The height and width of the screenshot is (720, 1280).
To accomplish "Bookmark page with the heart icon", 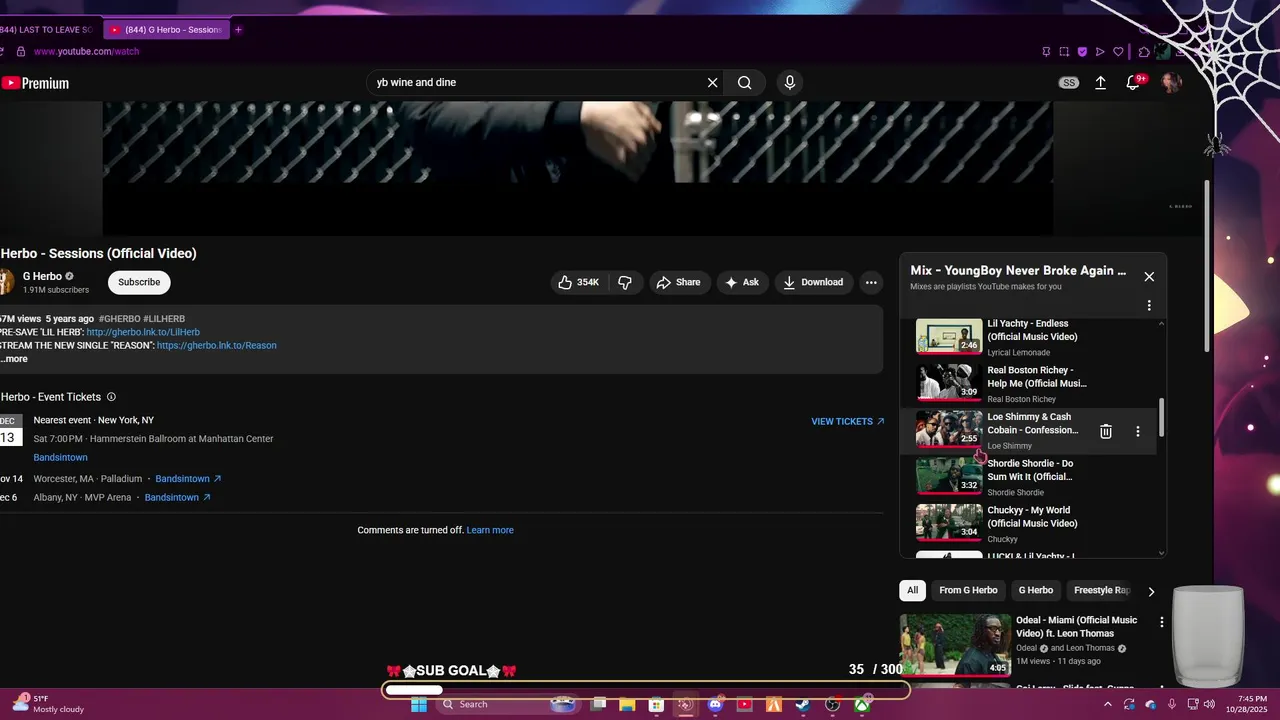I will 1118,52.
